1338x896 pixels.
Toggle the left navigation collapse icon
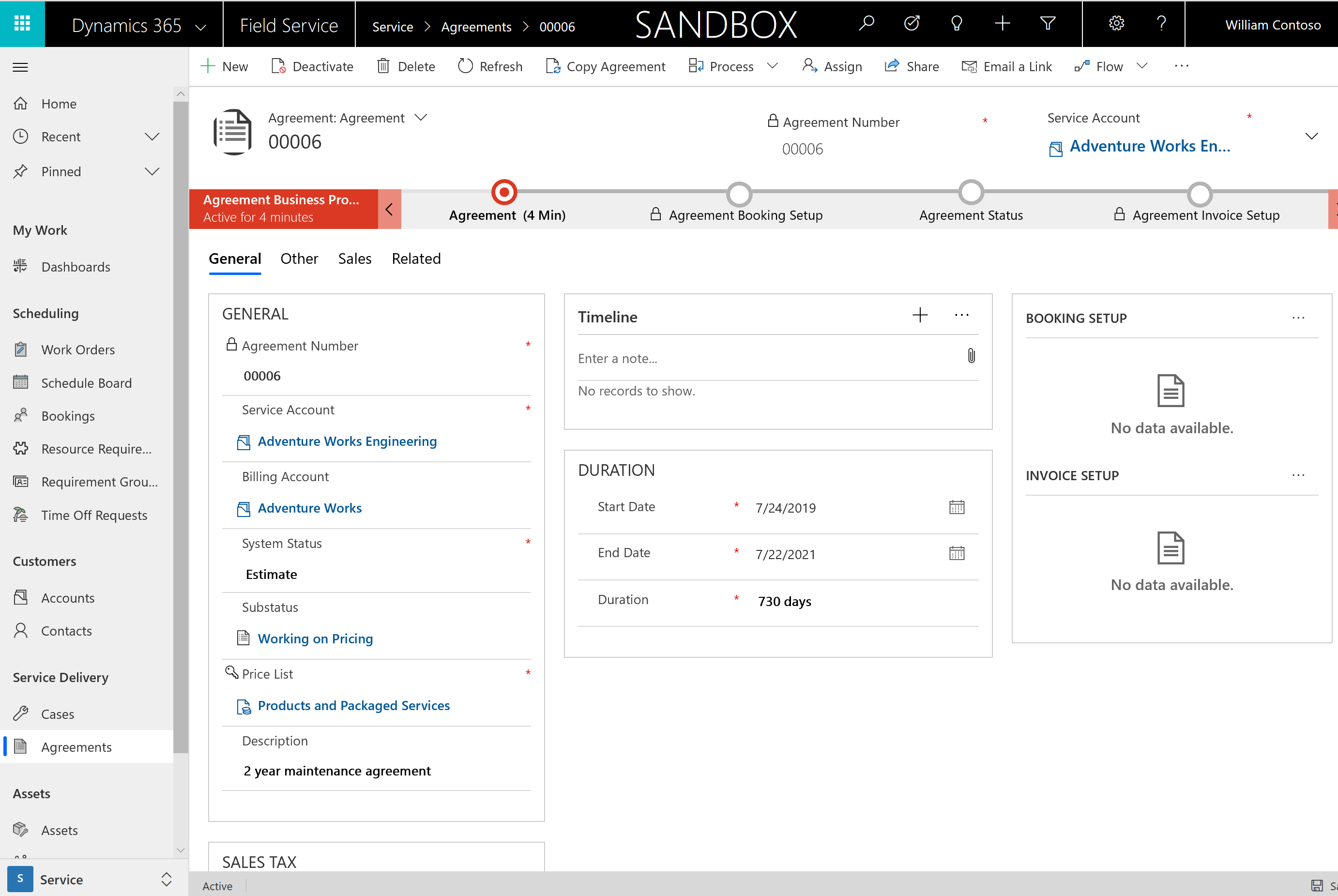pos(20,67)
